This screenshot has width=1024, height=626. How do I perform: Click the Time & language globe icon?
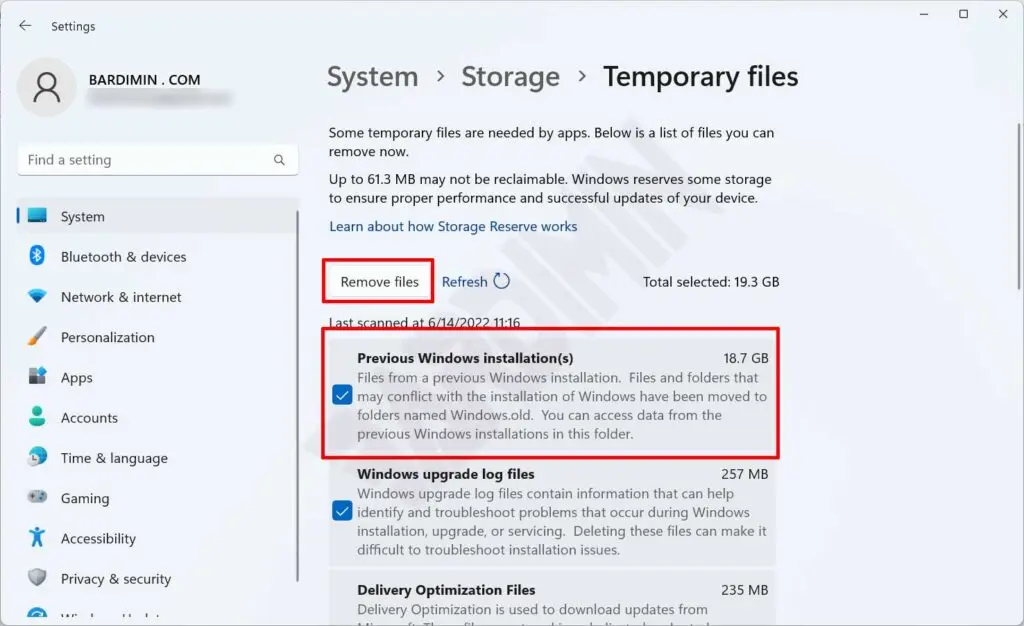point(37,457)
